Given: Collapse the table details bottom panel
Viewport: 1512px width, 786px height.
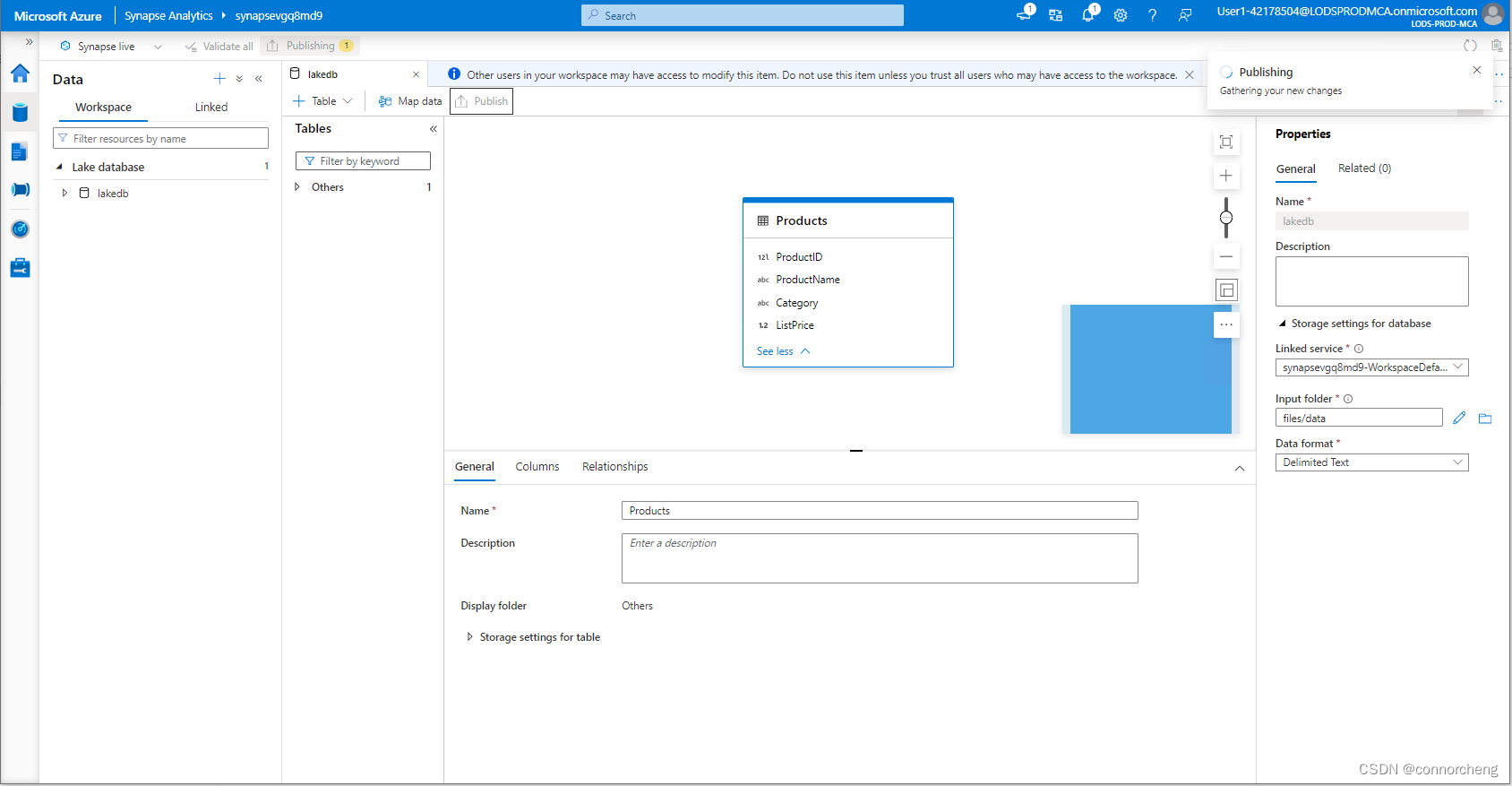Looking at the screenshot, I should tap(1240, 468).
